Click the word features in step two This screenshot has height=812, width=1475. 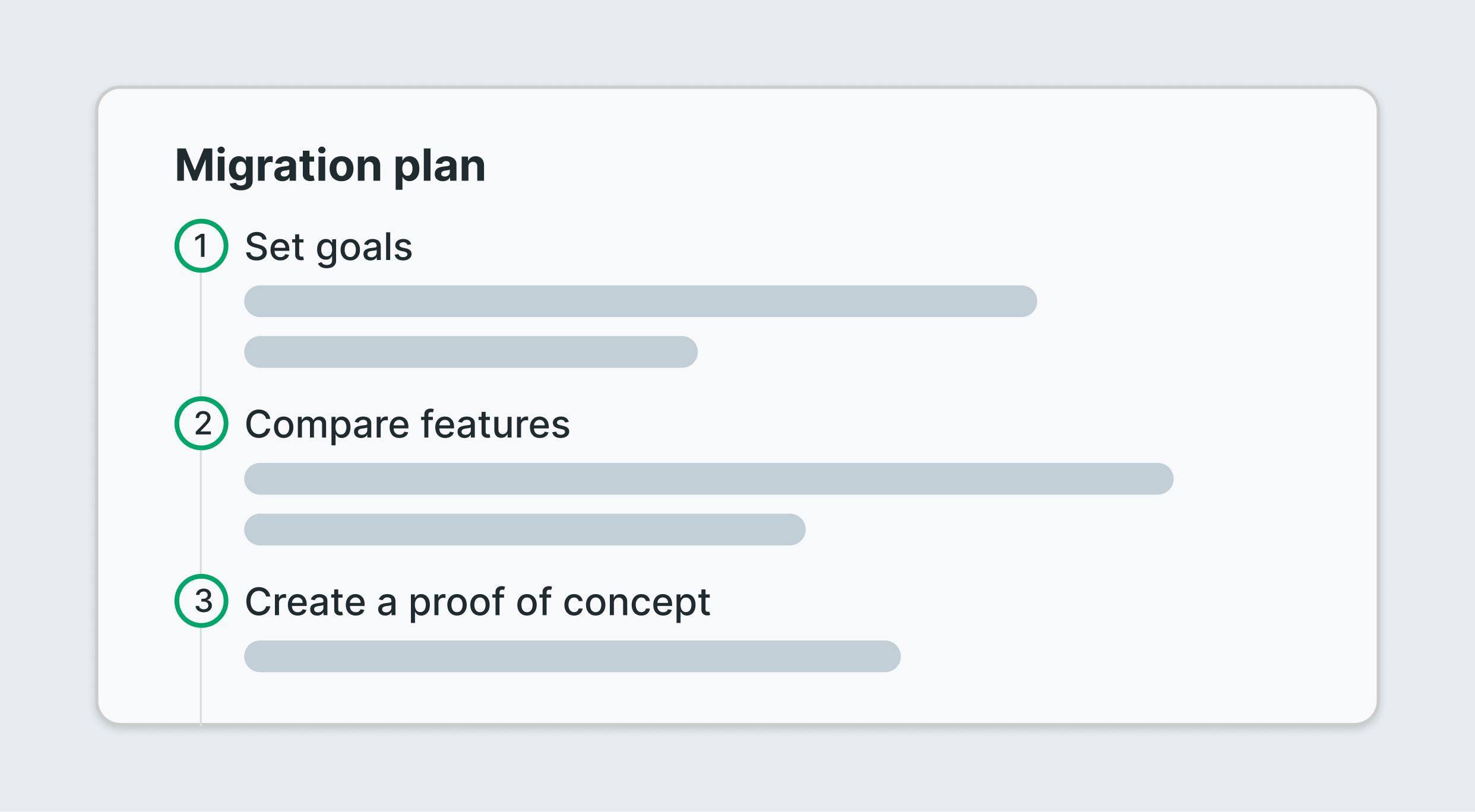pos(495,424)
